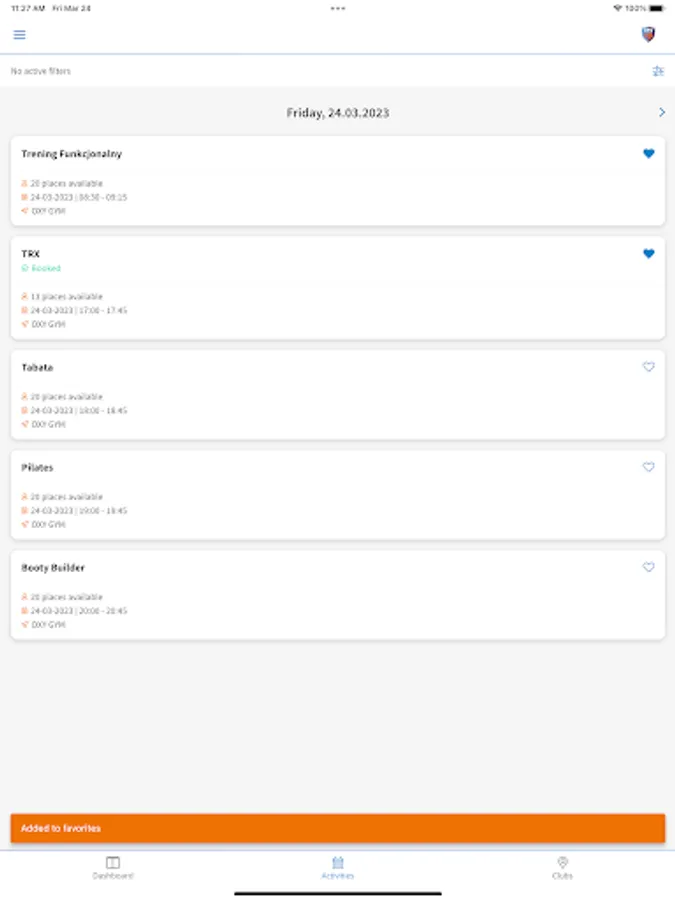Image resolution: width=675 pixels, height=900 pixels.
Task: Open Trening Funkcjonalny class details
Action: click(72, 154)
